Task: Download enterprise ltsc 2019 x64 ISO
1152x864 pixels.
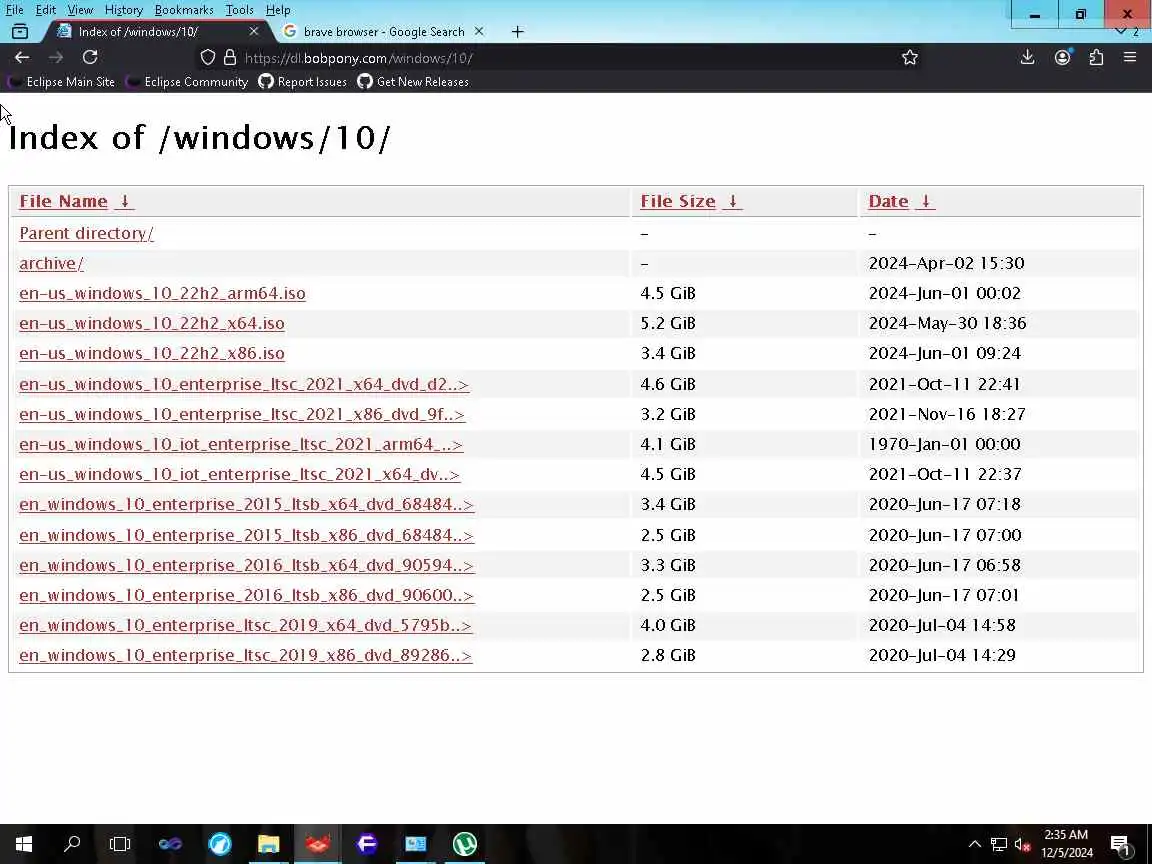Action: 245,625
